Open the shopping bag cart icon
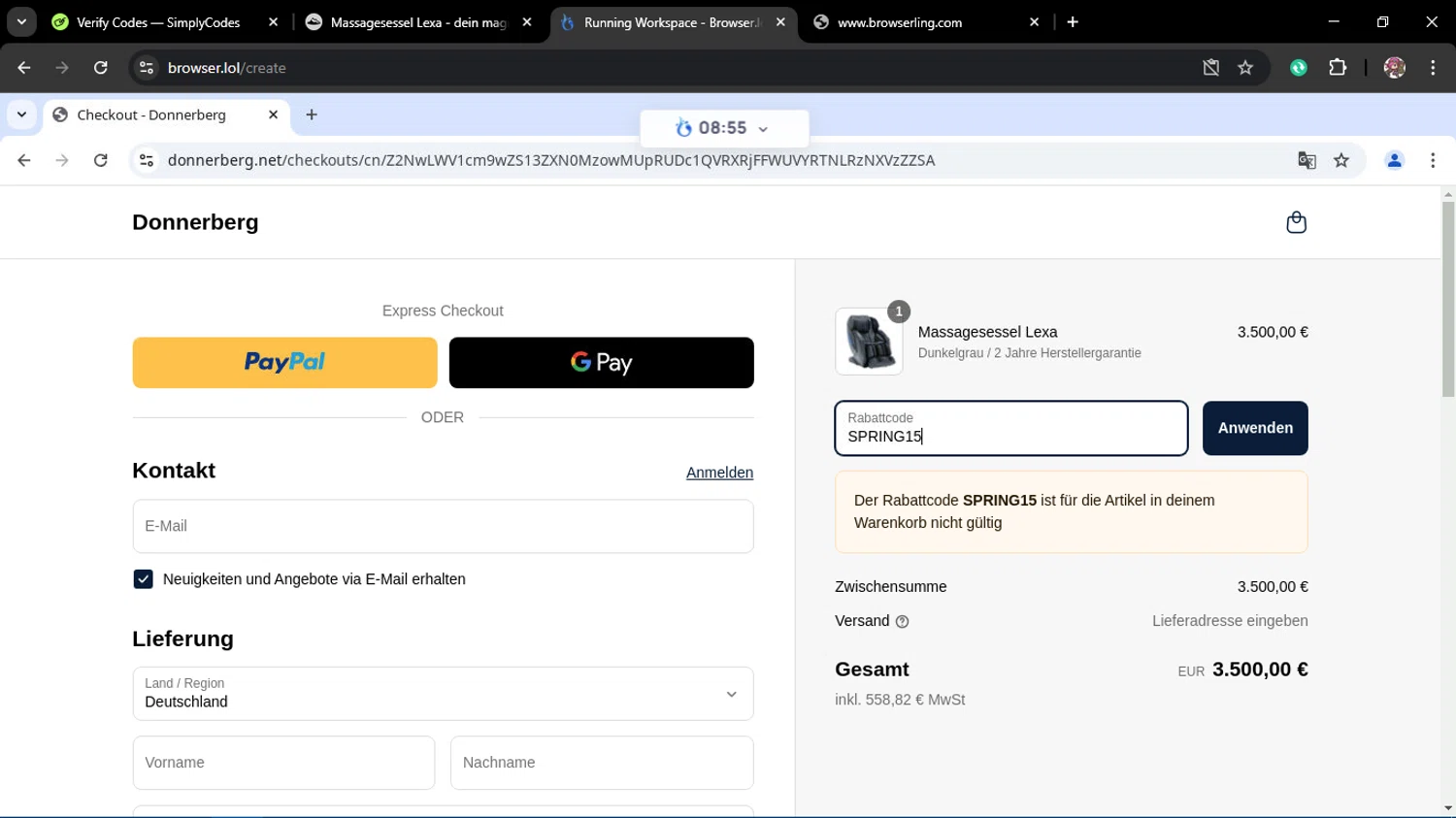This screenshot has height=818, width=1456. (x=1296, y=222)
